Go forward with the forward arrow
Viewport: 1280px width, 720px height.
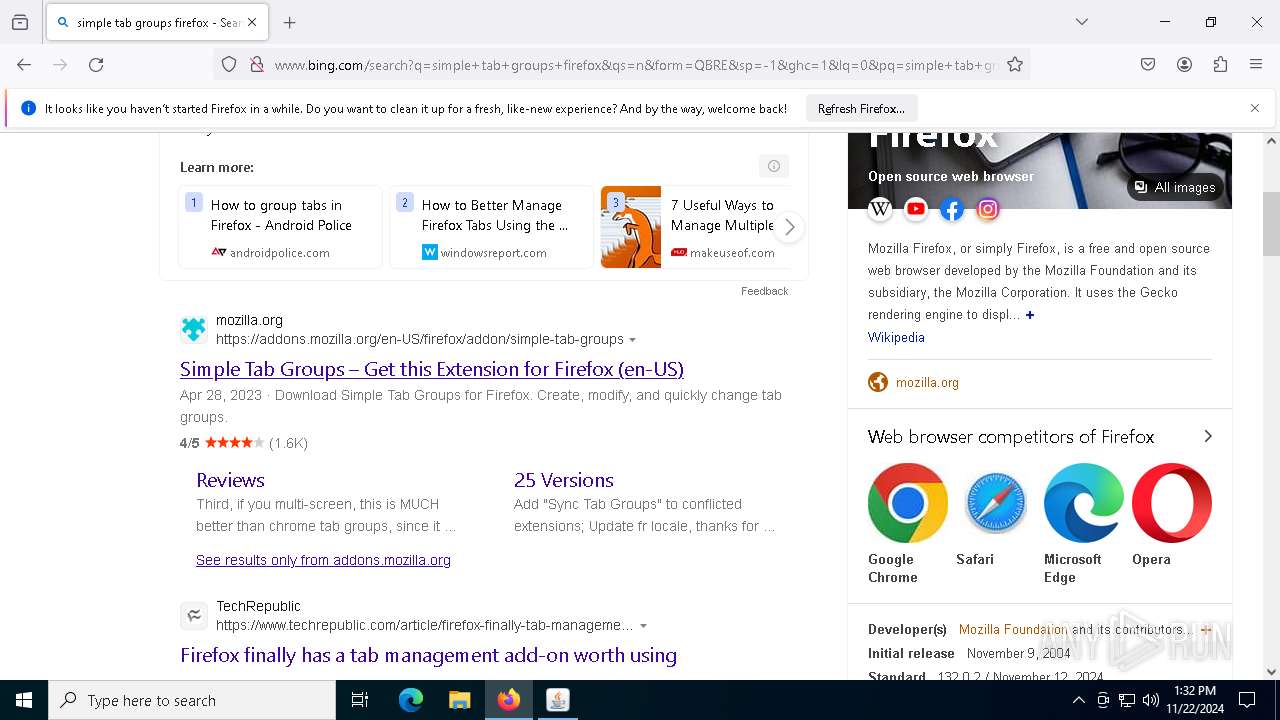click(60, 65)
